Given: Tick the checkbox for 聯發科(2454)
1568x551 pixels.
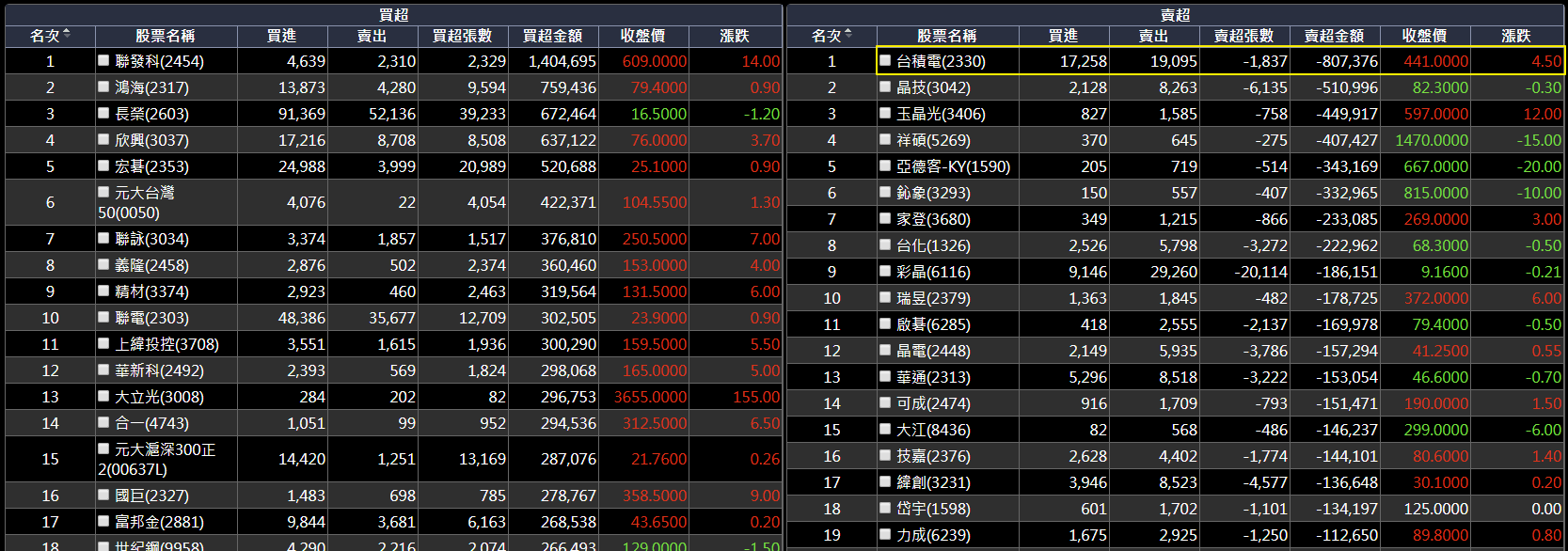Looking at the screenshot, I should click(103, 60).
